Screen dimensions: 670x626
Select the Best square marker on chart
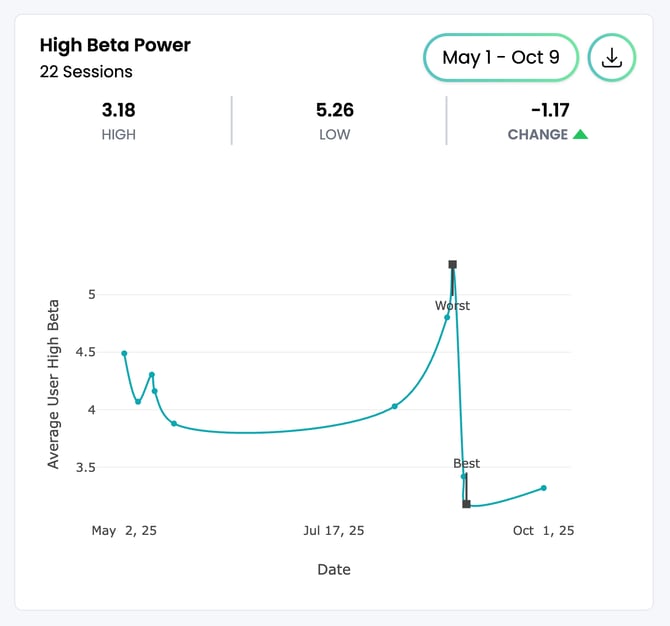(x=466, y=504)
